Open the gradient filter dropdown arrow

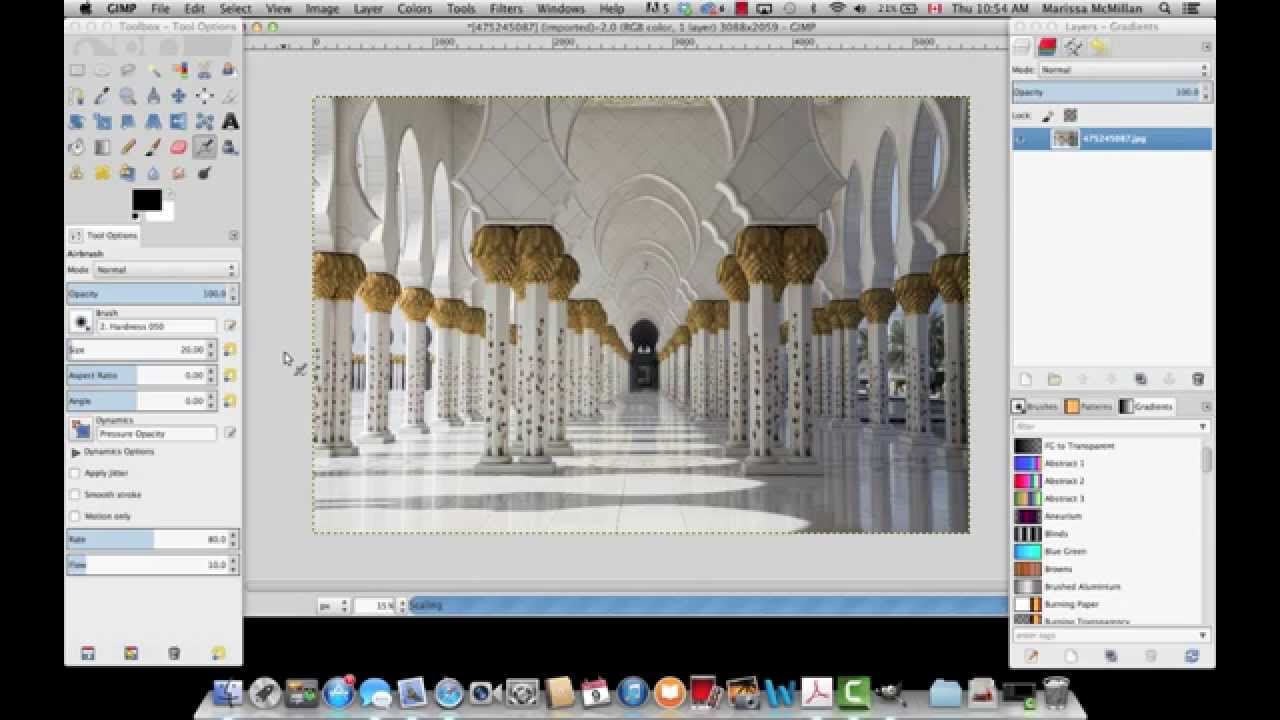tap(1202, 427)
